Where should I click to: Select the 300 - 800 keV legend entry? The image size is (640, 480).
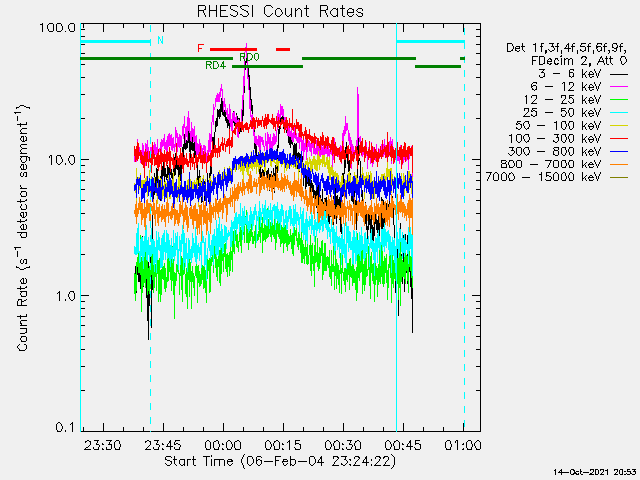(x=568, y=151)
